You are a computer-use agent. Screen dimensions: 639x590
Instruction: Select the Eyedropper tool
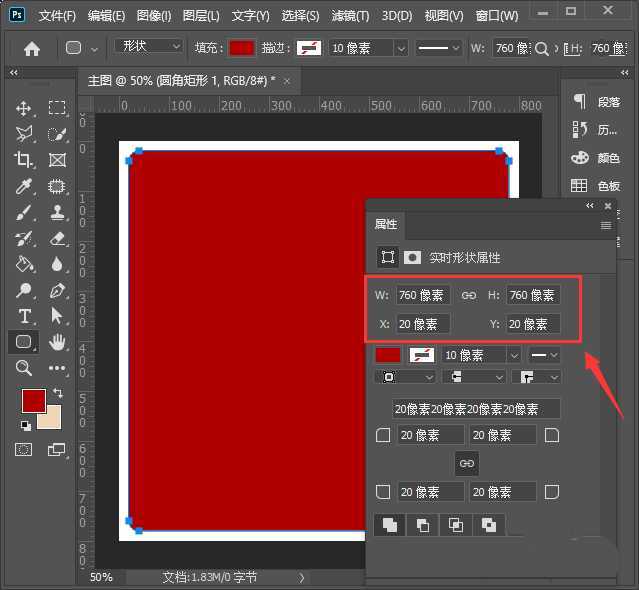point(24,186)
